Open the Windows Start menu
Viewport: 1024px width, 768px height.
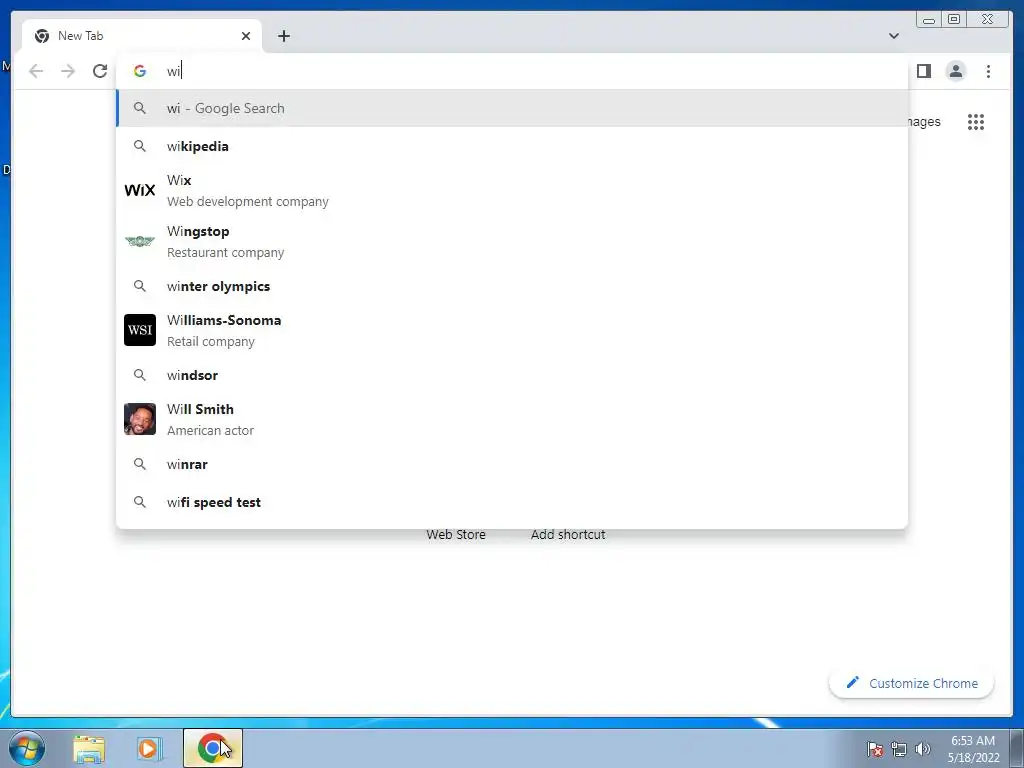coord(27,748)
